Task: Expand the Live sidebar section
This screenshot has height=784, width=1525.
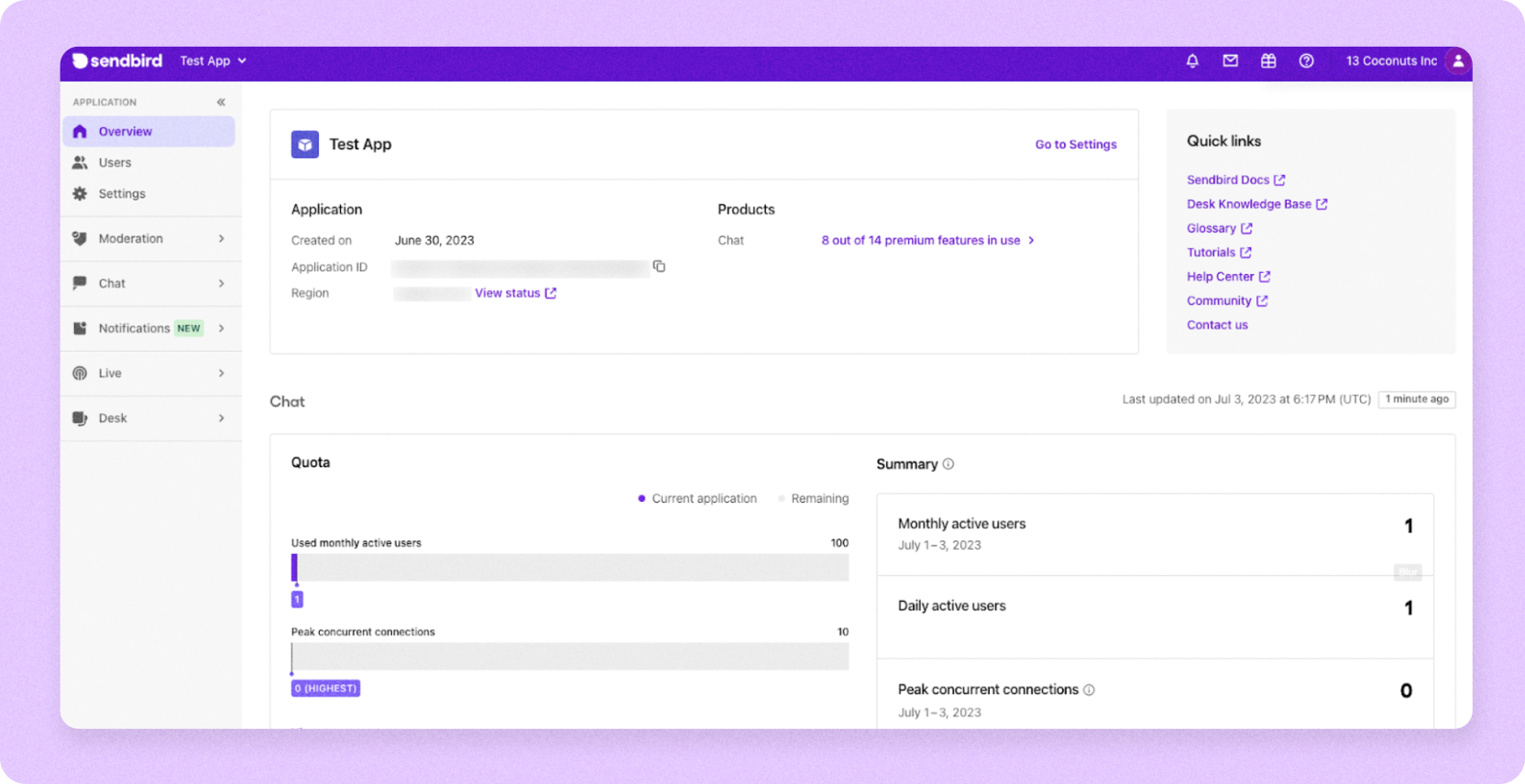Action: [150, 373]
